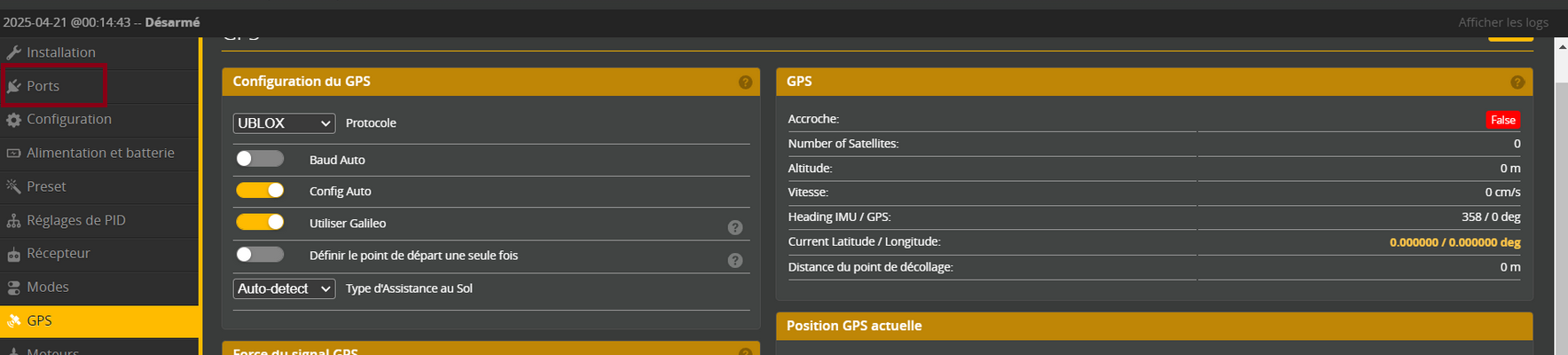Click the latitude/longitude coordinates link

point(1454,242)
